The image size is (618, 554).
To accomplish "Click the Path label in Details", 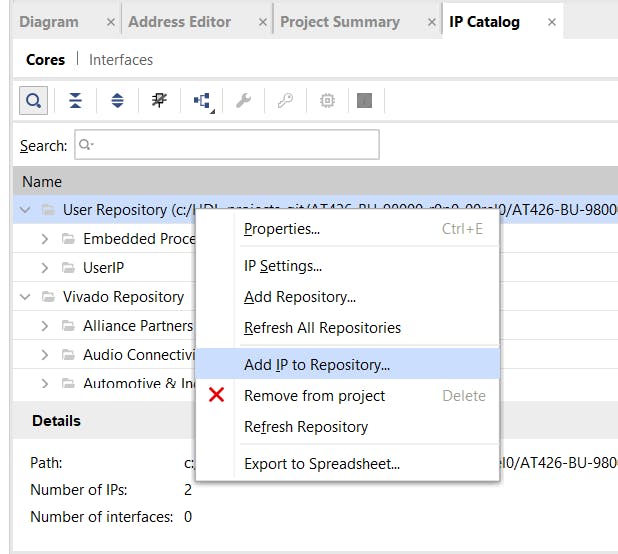I will tap(46, 463).
